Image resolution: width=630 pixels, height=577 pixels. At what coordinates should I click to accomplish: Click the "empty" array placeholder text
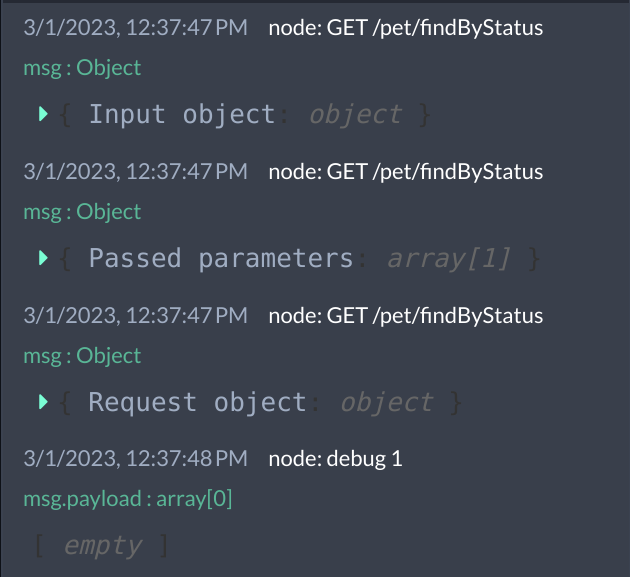103,546
